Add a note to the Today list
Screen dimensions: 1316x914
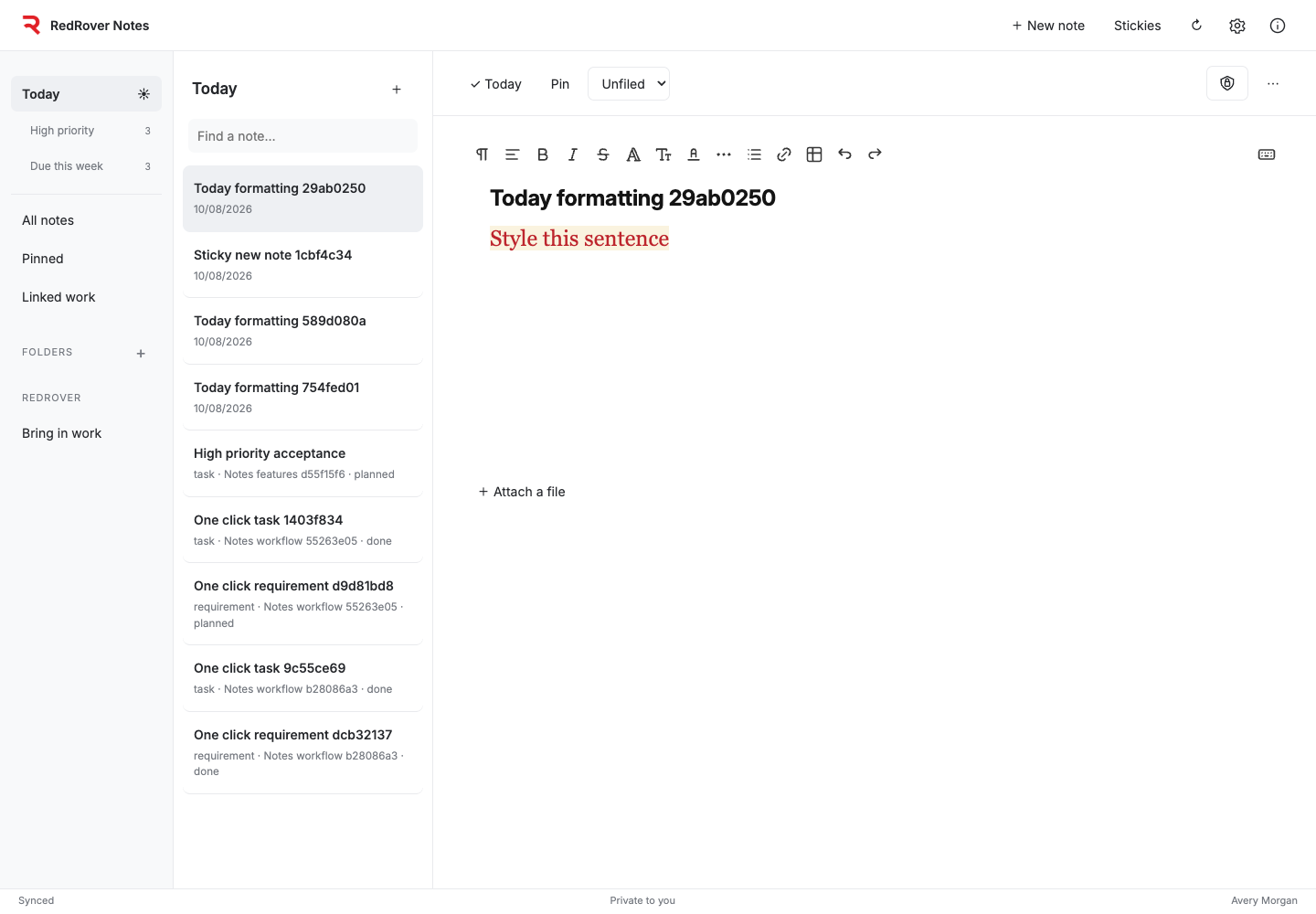coord(396,90)
